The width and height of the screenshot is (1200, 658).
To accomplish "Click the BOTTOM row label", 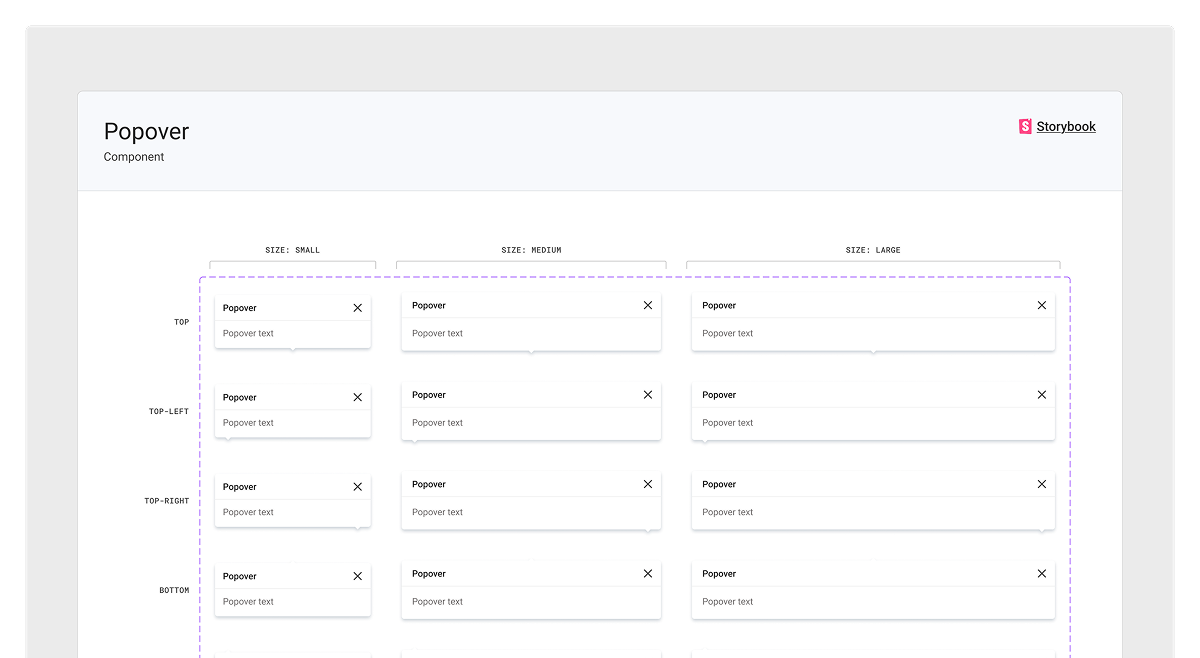I will point(174,591).
